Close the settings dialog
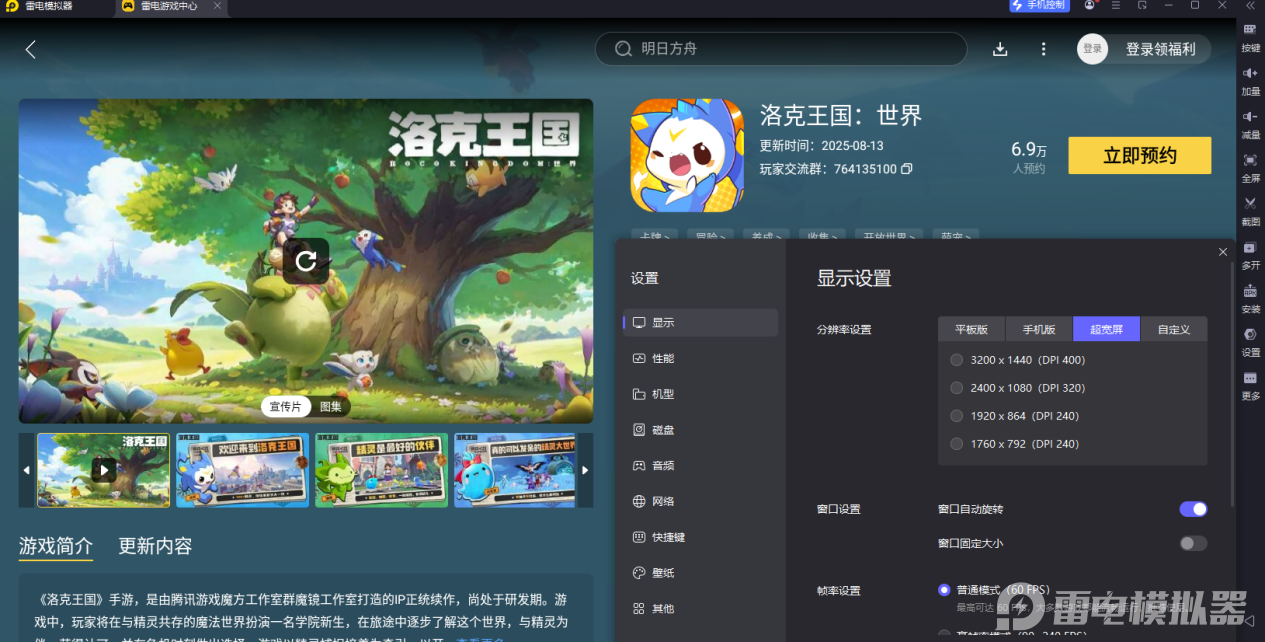Image resolution: width=1265 pixels, height=642 pixels. 1223,252
